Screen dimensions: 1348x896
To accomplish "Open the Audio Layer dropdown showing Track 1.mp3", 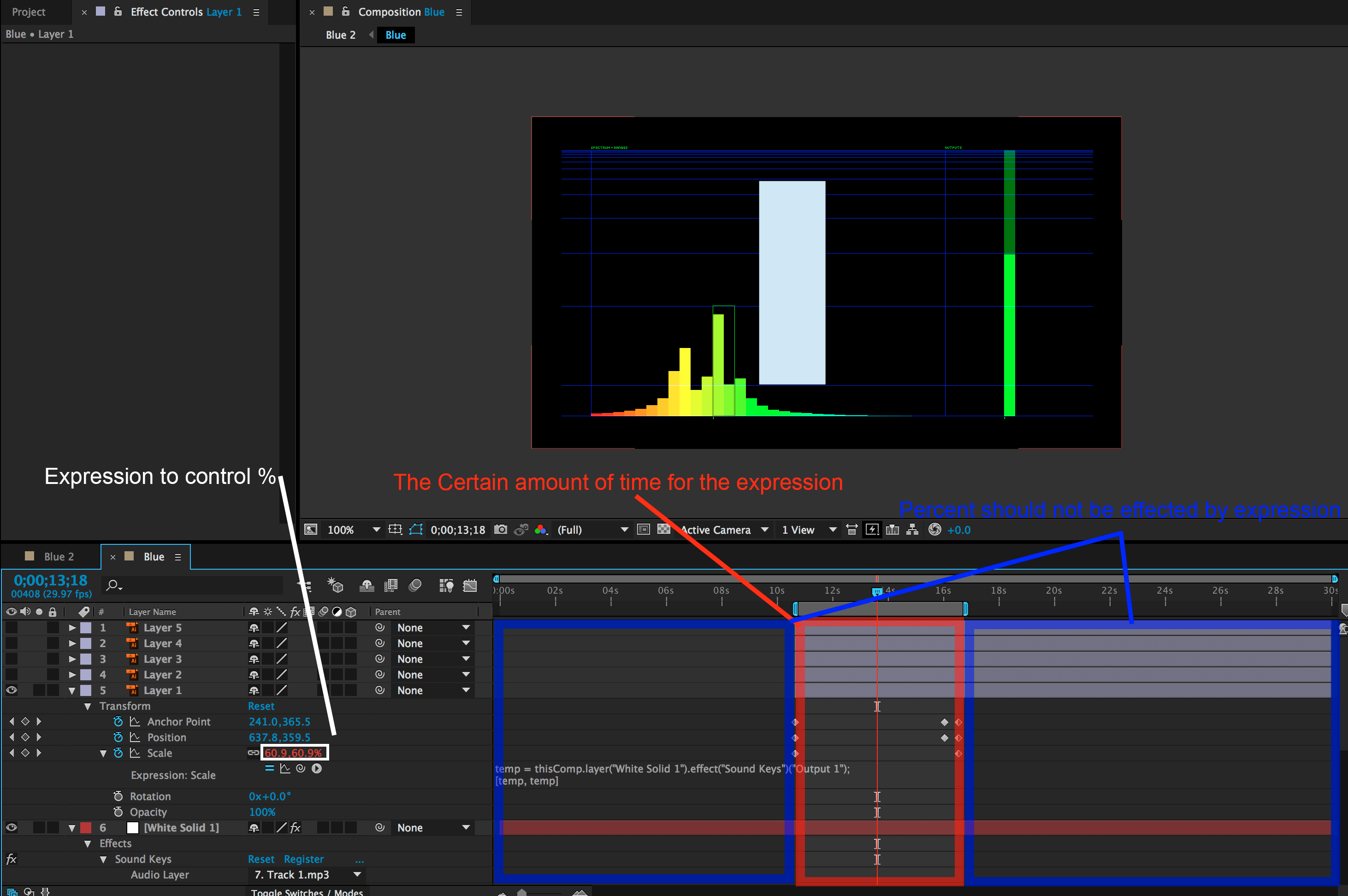I will 357,874.
